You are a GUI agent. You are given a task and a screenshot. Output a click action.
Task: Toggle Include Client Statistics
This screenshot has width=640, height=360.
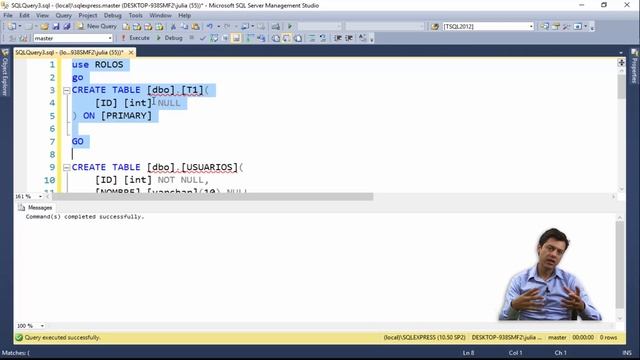point(261,38)
